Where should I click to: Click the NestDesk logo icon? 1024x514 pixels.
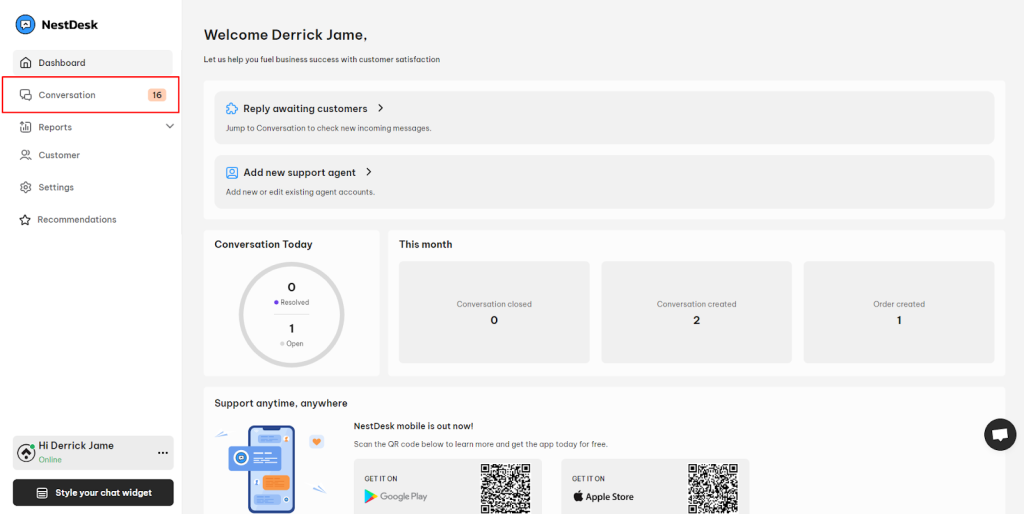coord(25,25)
